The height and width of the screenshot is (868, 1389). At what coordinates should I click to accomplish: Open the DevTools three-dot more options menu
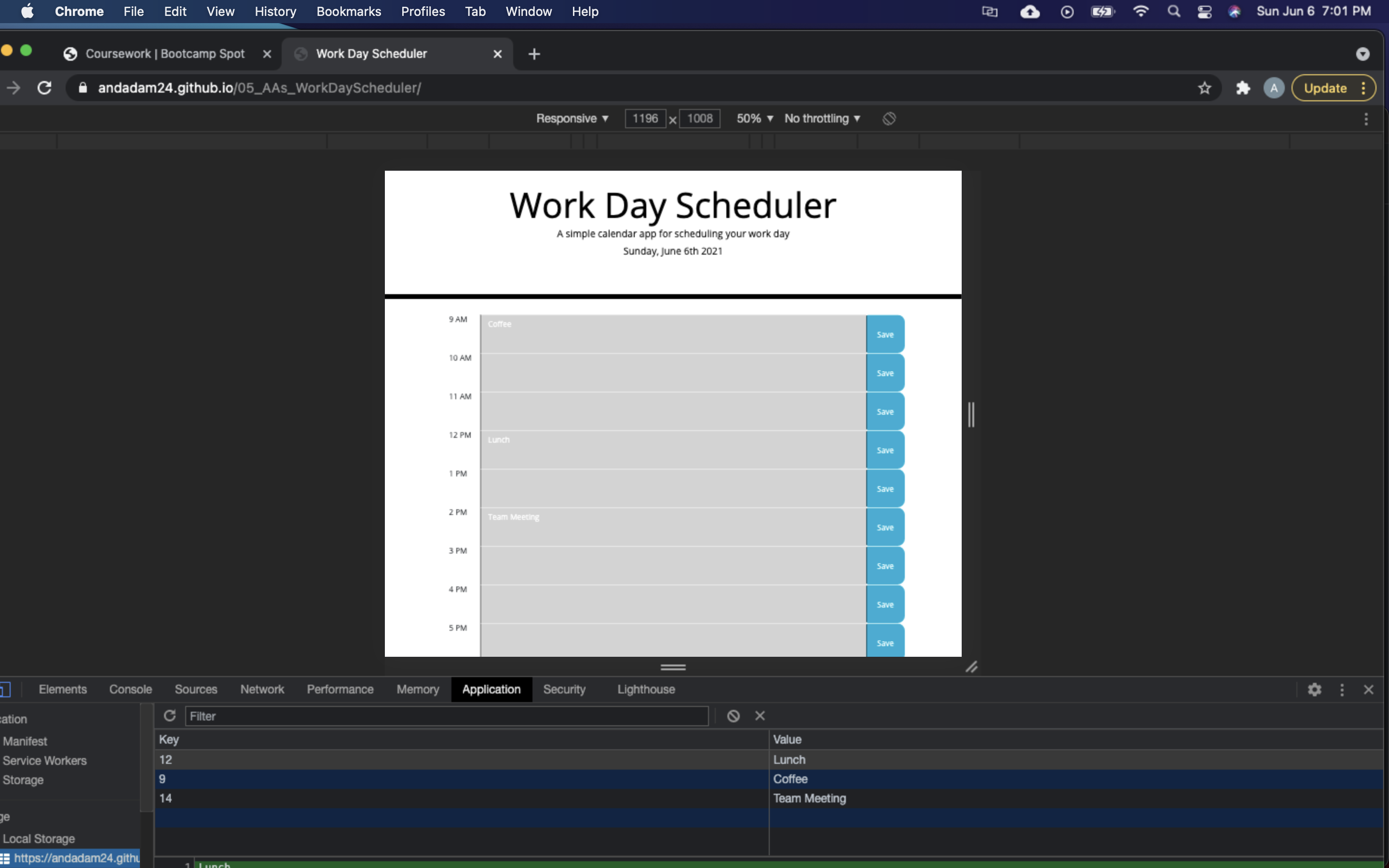pos(1343,690)
